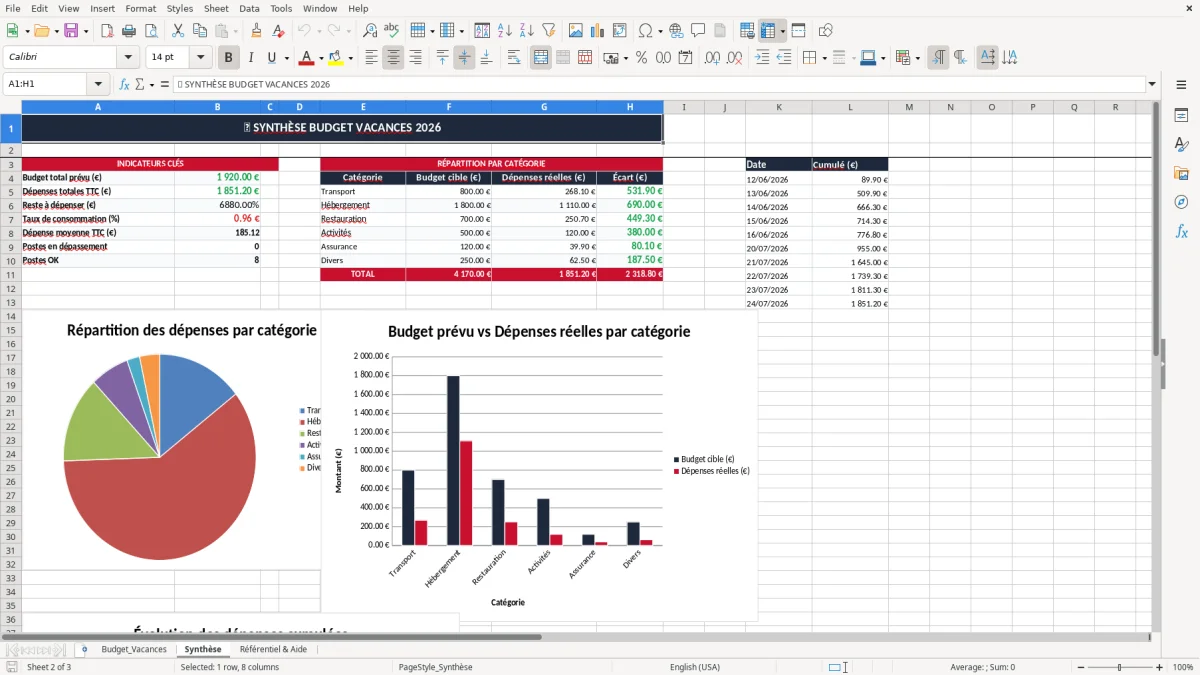Open the Function Wizard fx icon
The image size is (1200, 675).
tap(125, 84)
